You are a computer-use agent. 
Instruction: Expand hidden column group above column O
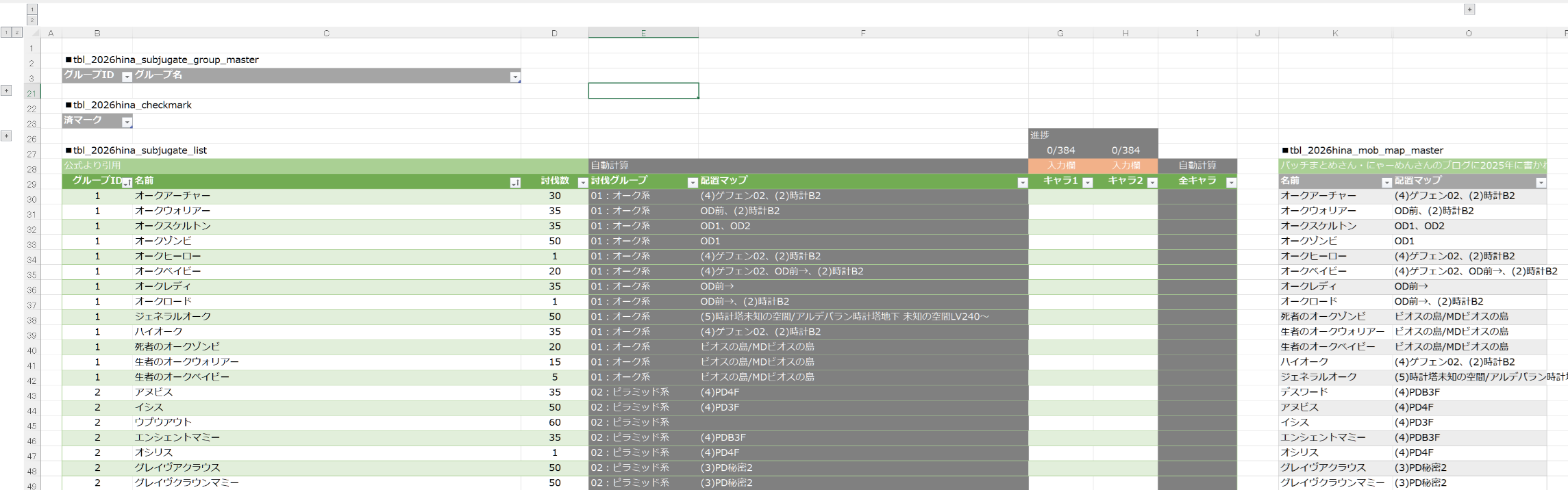pos(1469,10)
